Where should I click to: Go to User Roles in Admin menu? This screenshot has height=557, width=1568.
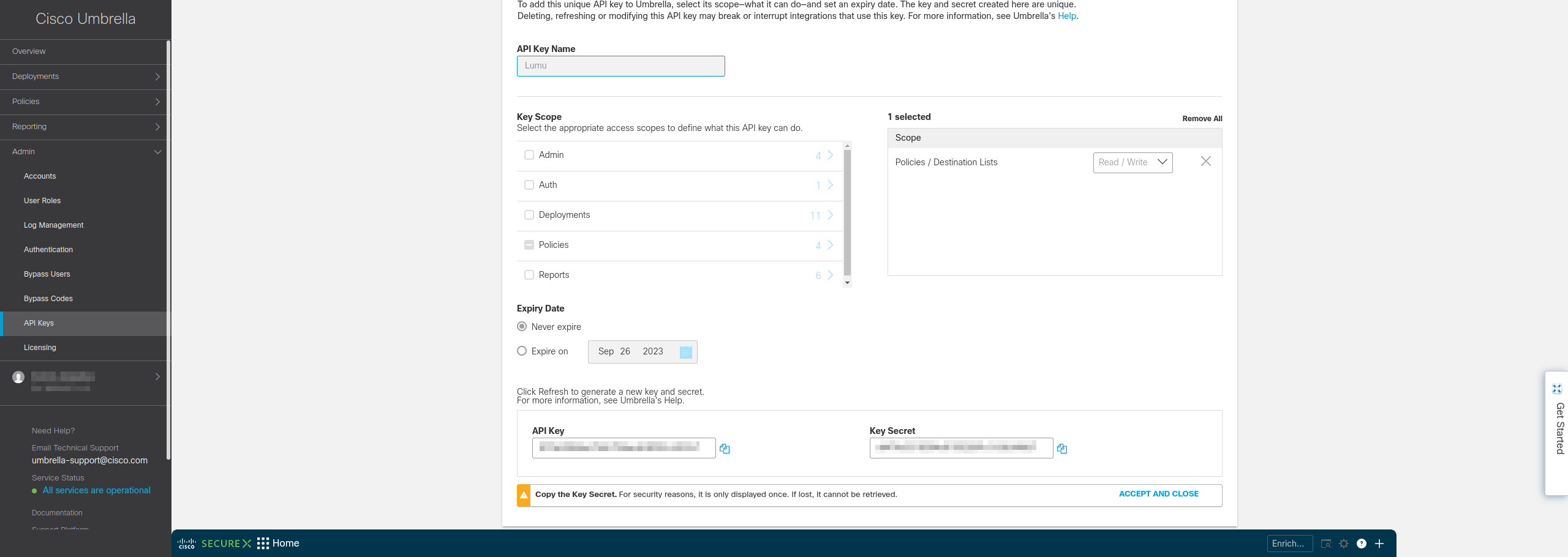[42, 201]
